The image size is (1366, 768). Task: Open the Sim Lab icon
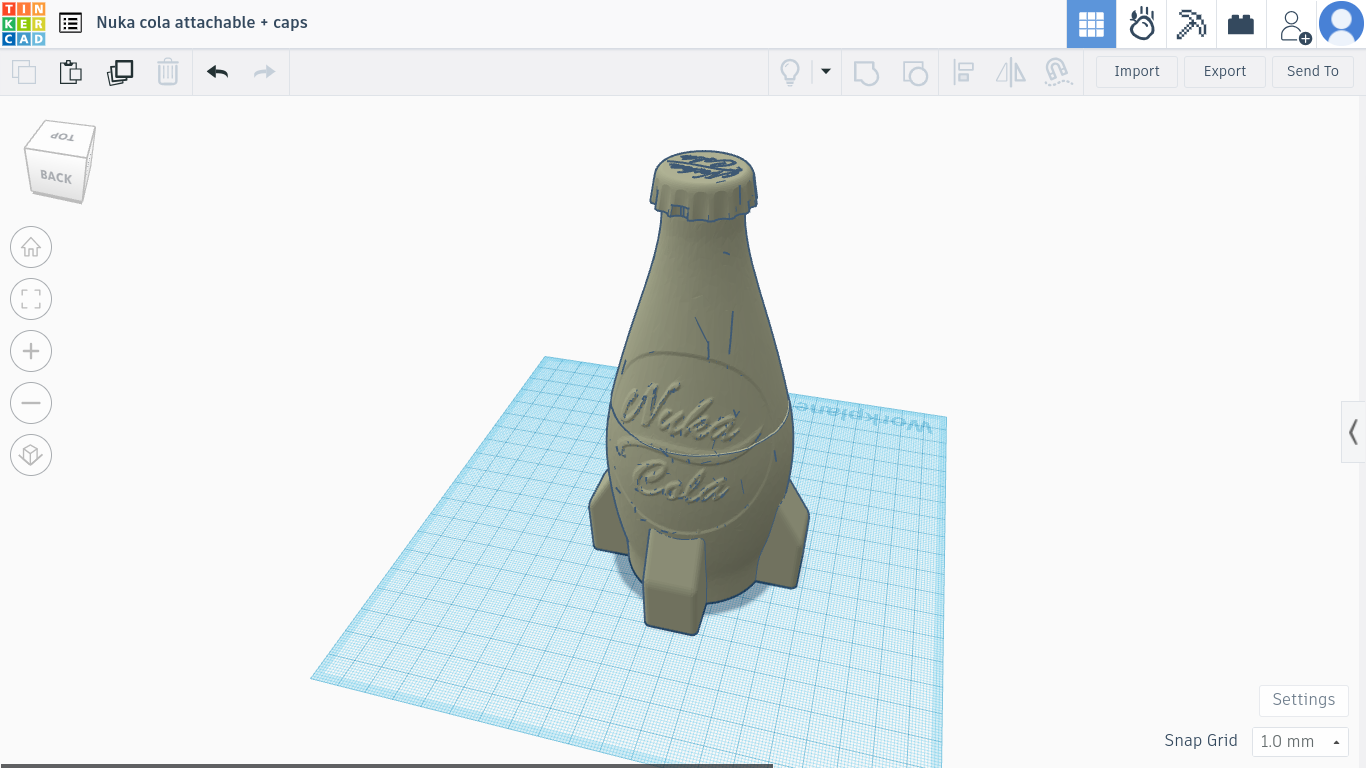(1141, 24)
